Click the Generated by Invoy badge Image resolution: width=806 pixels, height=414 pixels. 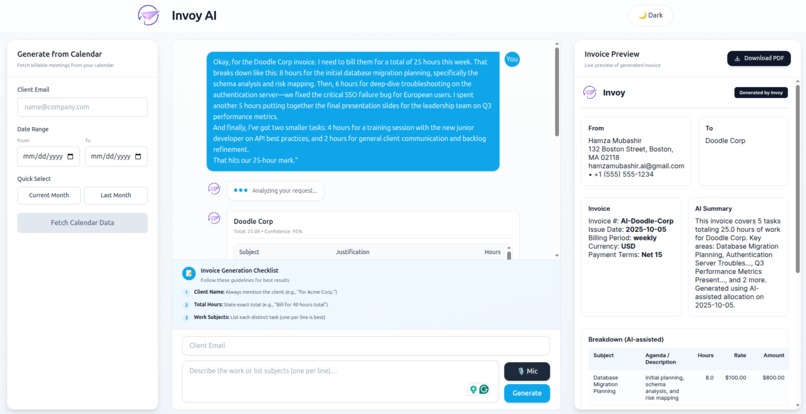click(761, 93)
